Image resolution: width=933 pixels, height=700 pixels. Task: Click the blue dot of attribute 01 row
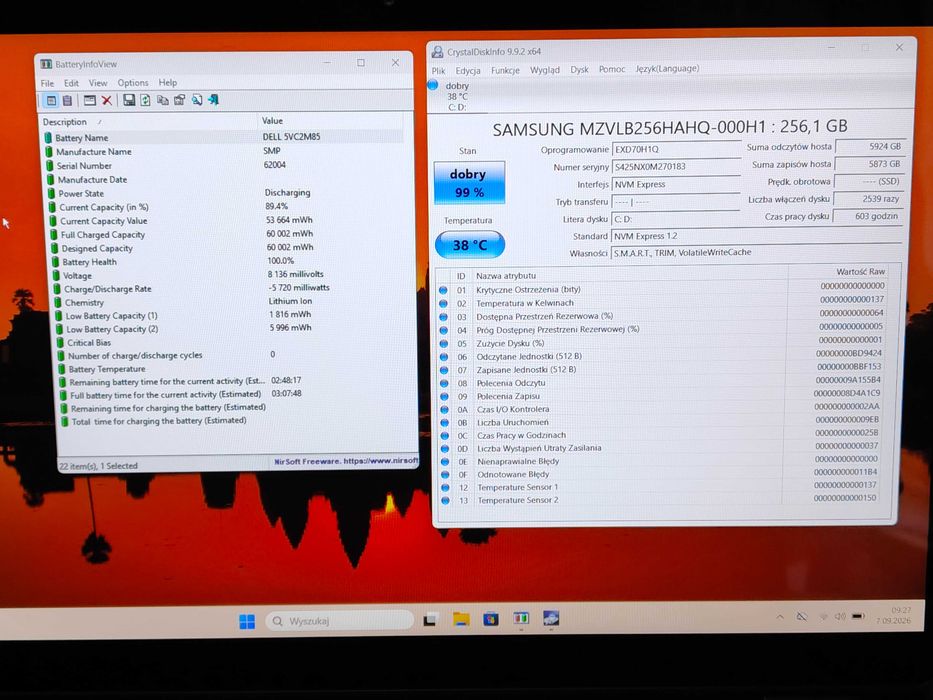443,290
